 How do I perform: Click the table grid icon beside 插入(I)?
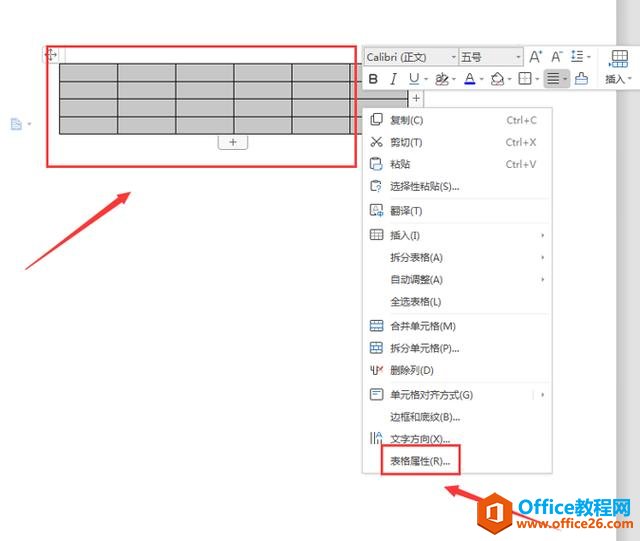pyautogui.click(x=376, y=235)
